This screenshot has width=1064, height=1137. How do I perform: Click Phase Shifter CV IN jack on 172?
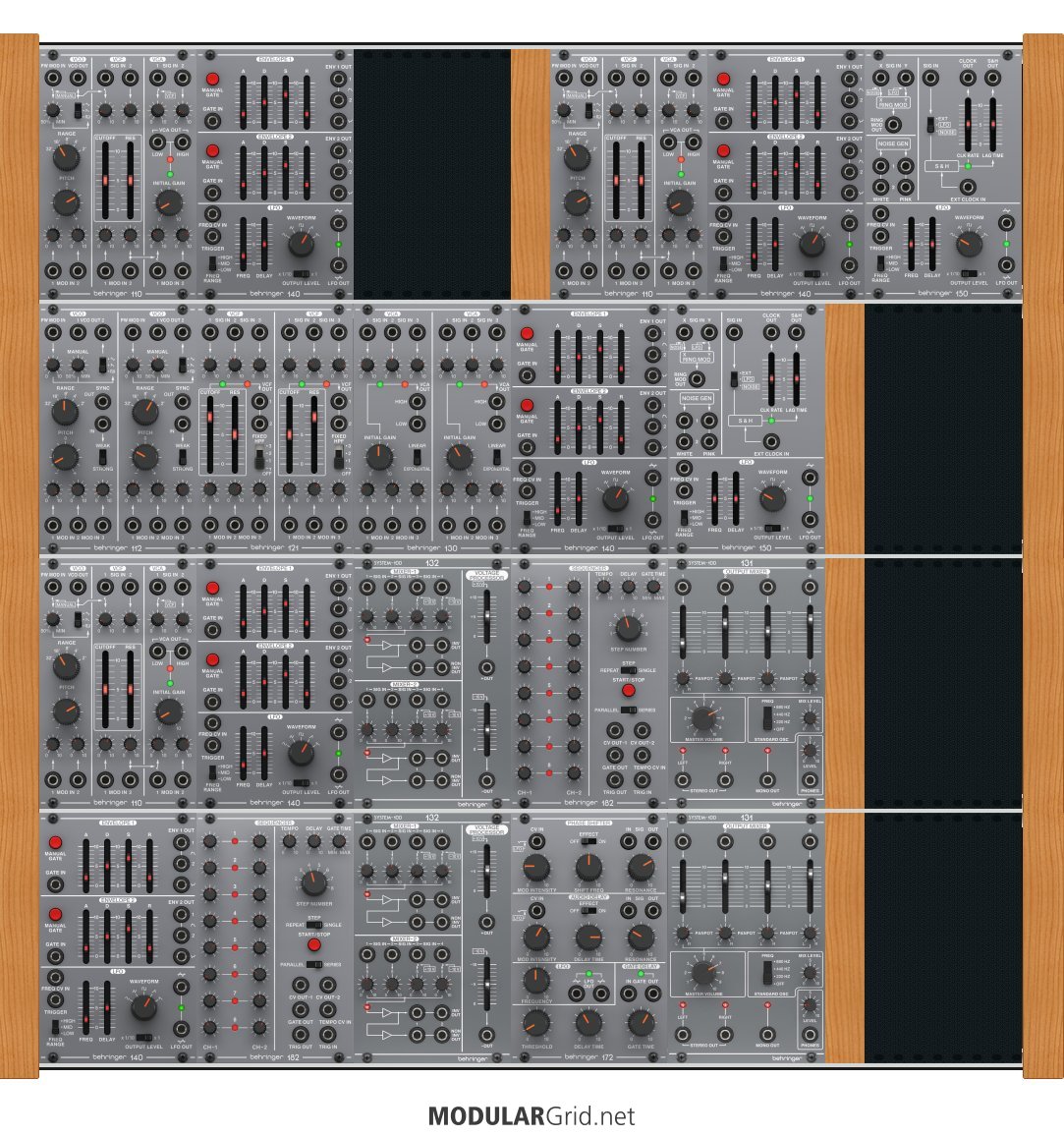[536, 841]
